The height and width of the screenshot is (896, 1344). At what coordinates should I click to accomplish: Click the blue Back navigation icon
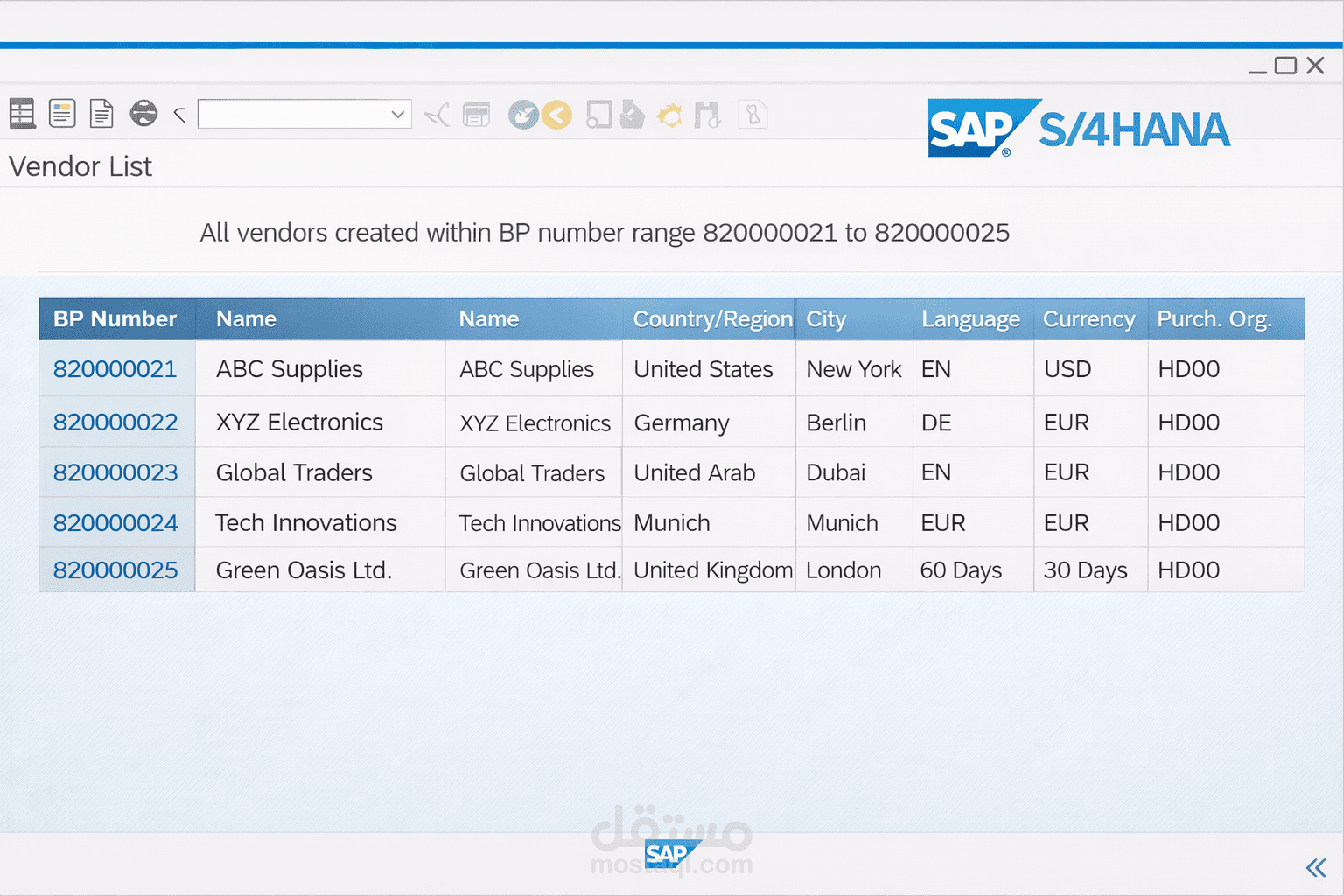[523, 115]
